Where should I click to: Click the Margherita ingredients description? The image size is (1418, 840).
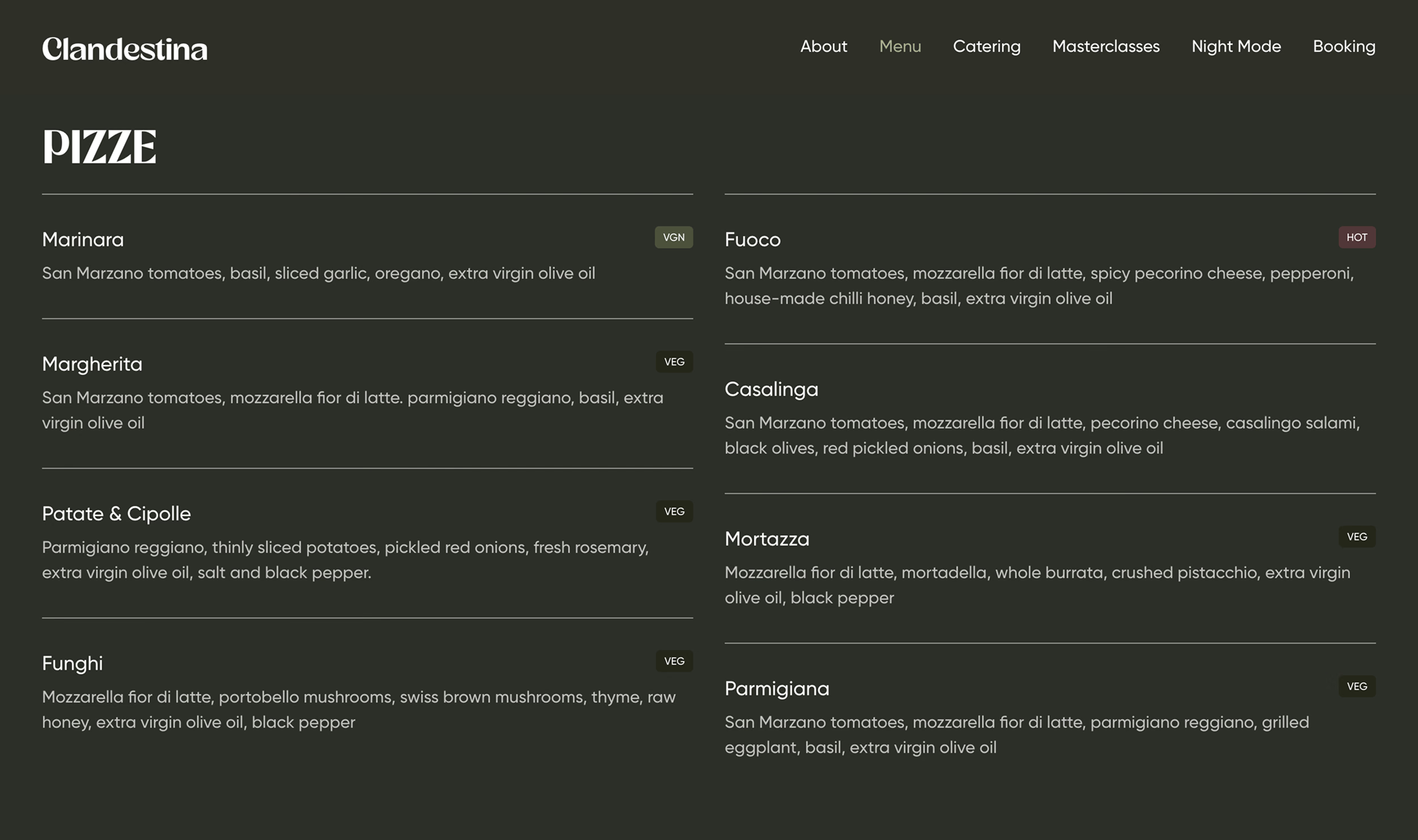352,410
